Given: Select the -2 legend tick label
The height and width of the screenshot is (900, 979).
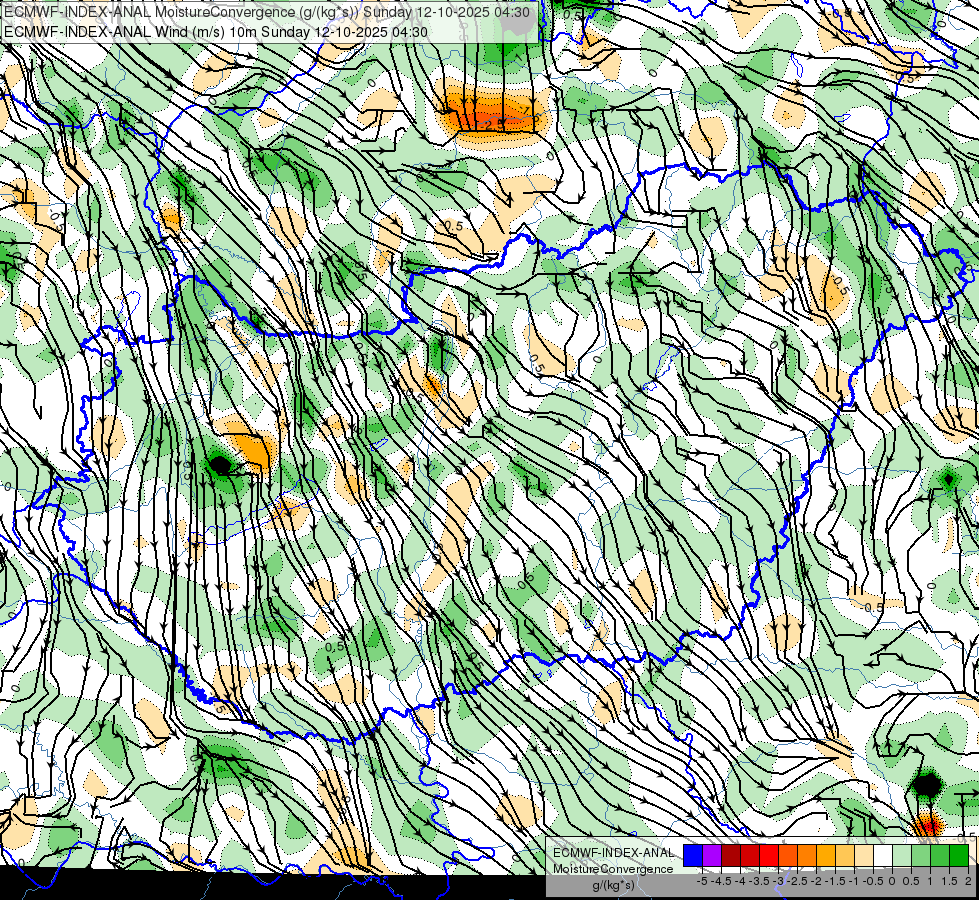Looking at the screenshot, I should point(817,881).
